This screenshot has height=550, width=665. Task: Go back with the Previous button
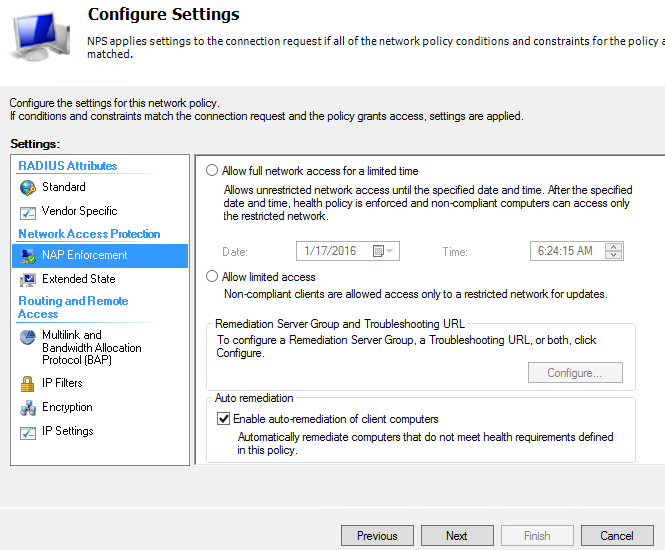click(x=377, y=536)
